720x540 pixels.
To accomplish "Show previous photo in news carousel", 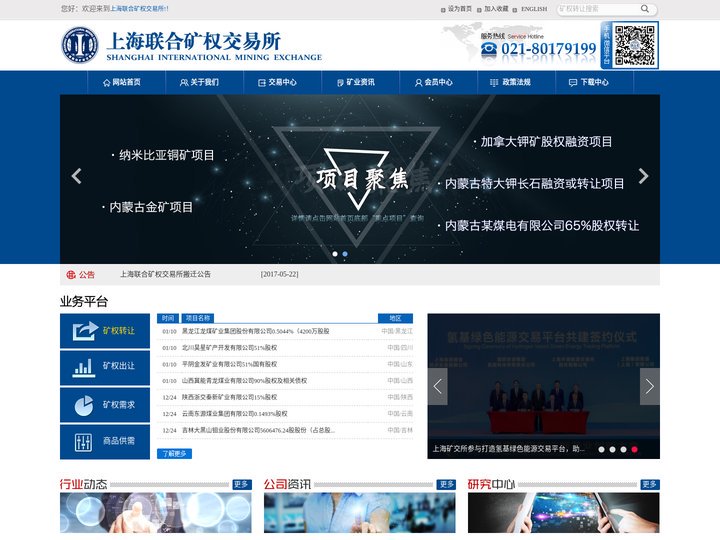I will click(x=438, y=386).
